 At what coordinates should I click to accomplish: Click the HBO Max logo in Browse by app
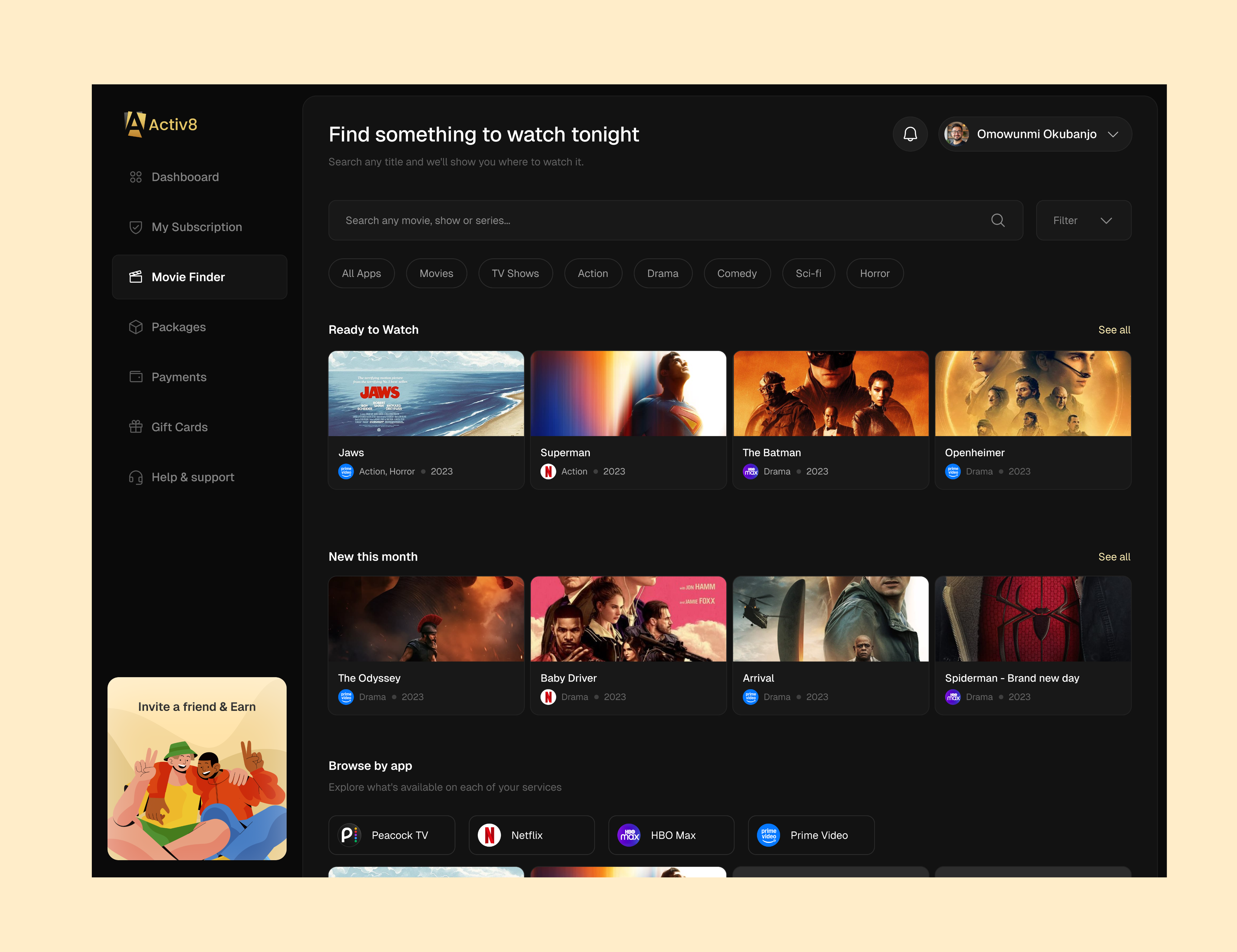(629, 835)
